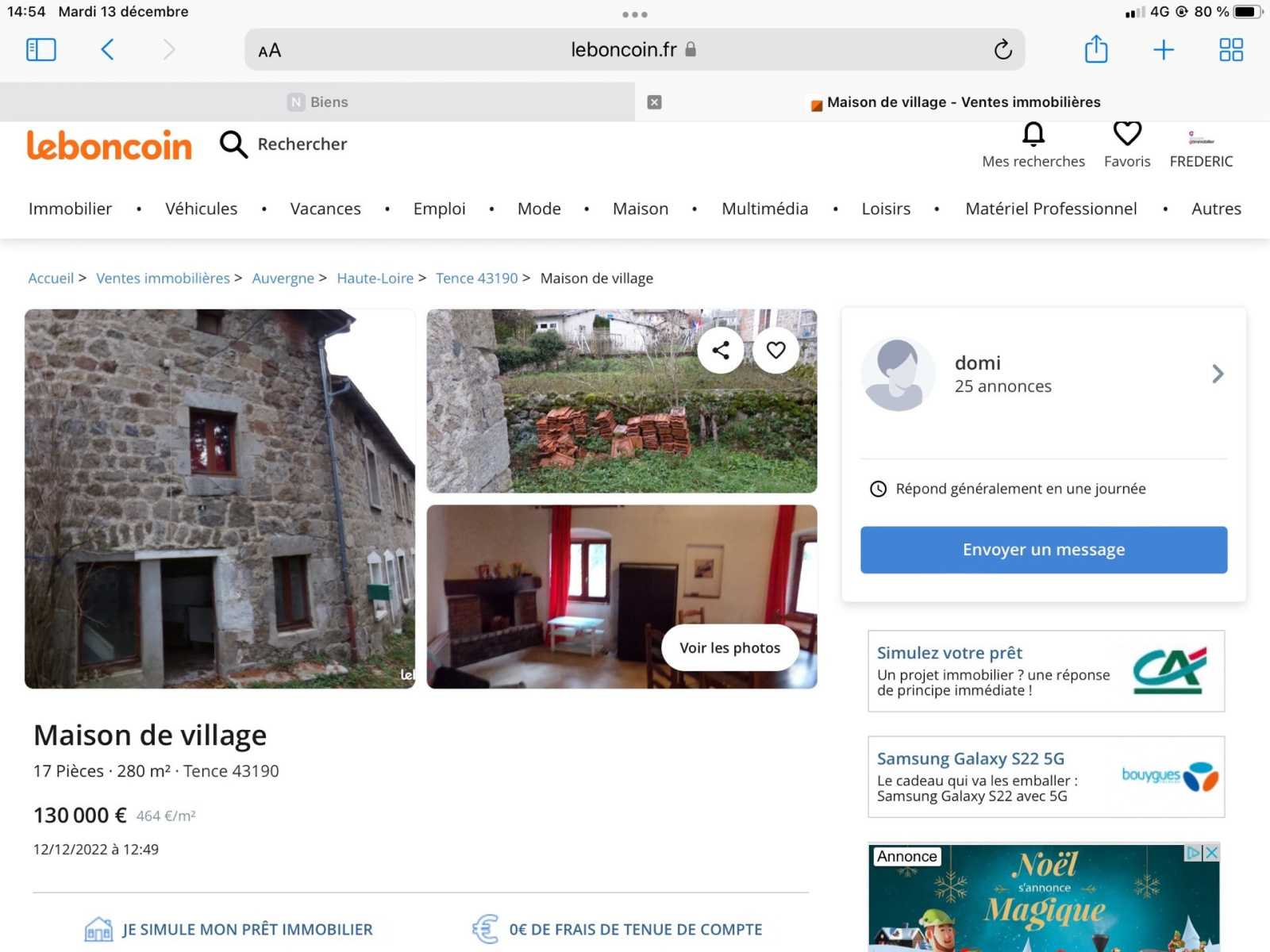This screenshot has width=1270, height=952.
Task: Click Envoyer un message button
Action: point(1043,550)
